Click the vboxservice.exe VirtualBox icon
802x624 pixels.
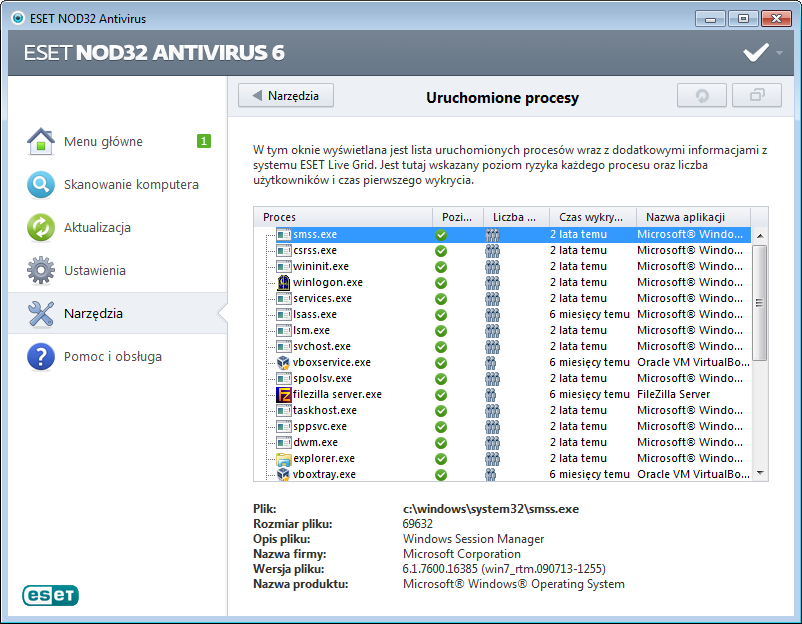(x=283, y=363)
